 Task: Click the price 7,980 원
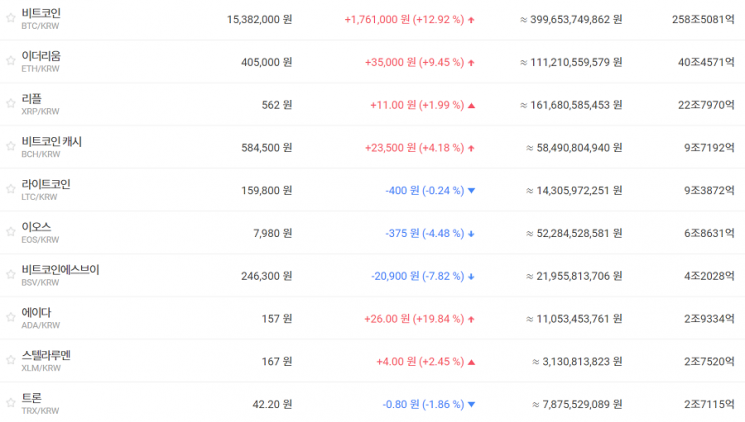(273, 233)
